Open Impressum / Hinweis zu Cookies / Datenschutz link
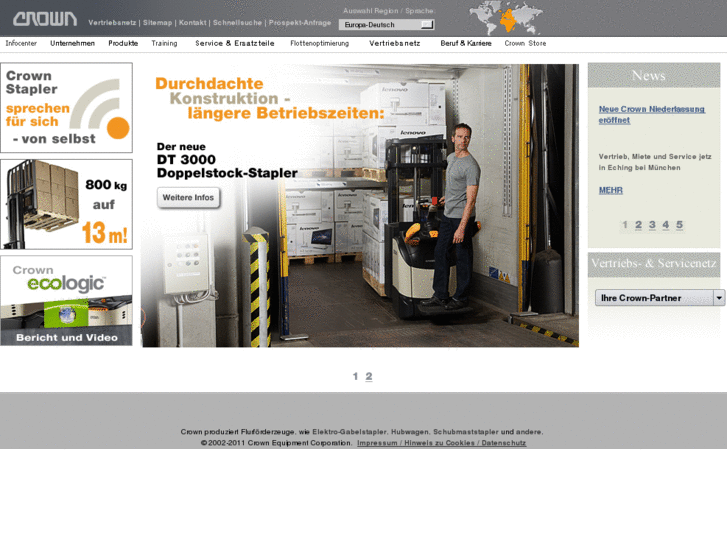This screenshot has height=545, width=727. 441,443
